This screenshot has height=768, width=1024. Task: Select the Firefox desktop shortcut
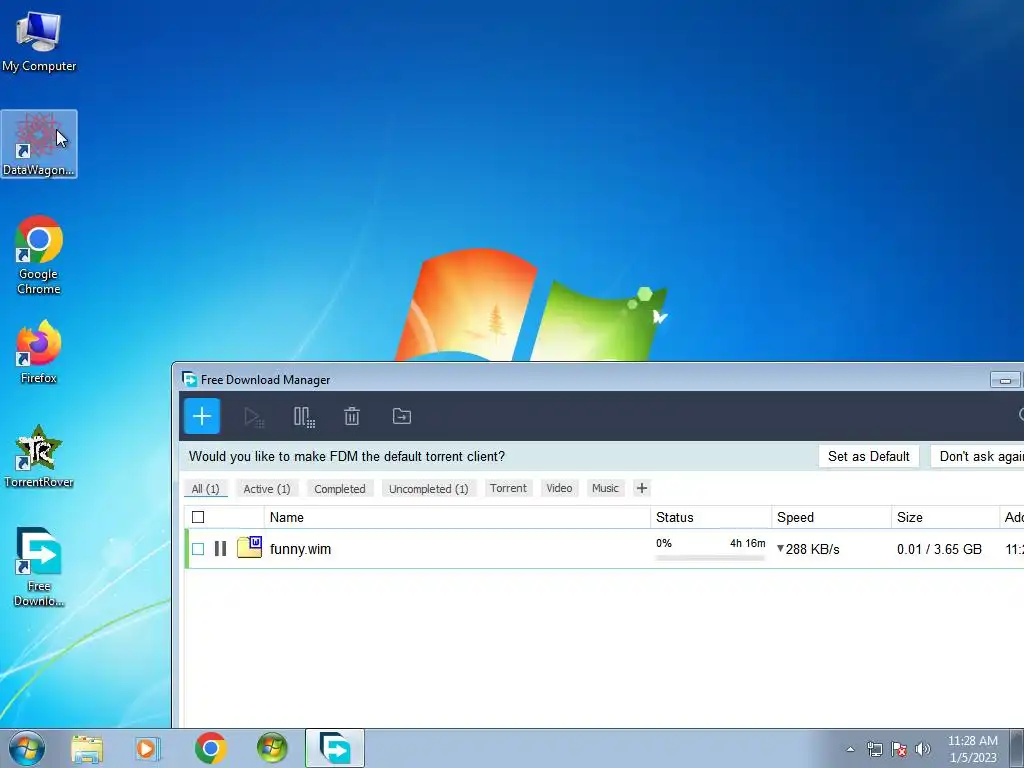(x=39, y=352)
